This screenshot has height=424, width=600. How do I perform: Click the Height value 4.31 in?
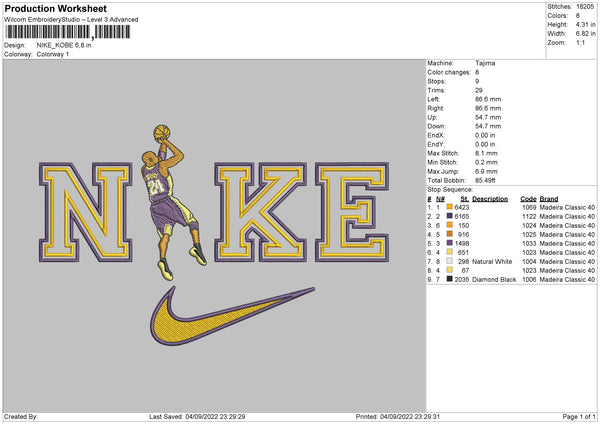click(585, 24)
